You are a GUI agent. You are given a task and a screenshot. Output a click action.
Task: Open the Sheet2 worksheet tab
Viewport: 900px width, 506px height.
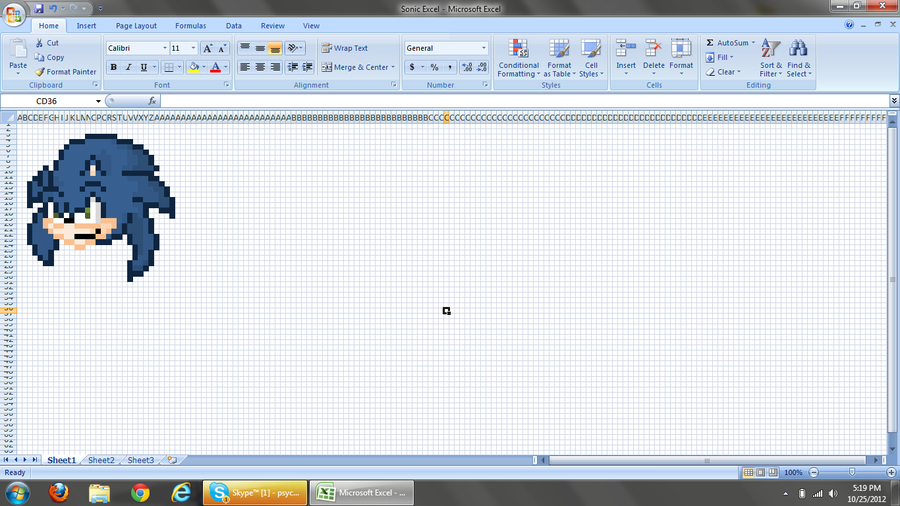click(x=101, y=460)
